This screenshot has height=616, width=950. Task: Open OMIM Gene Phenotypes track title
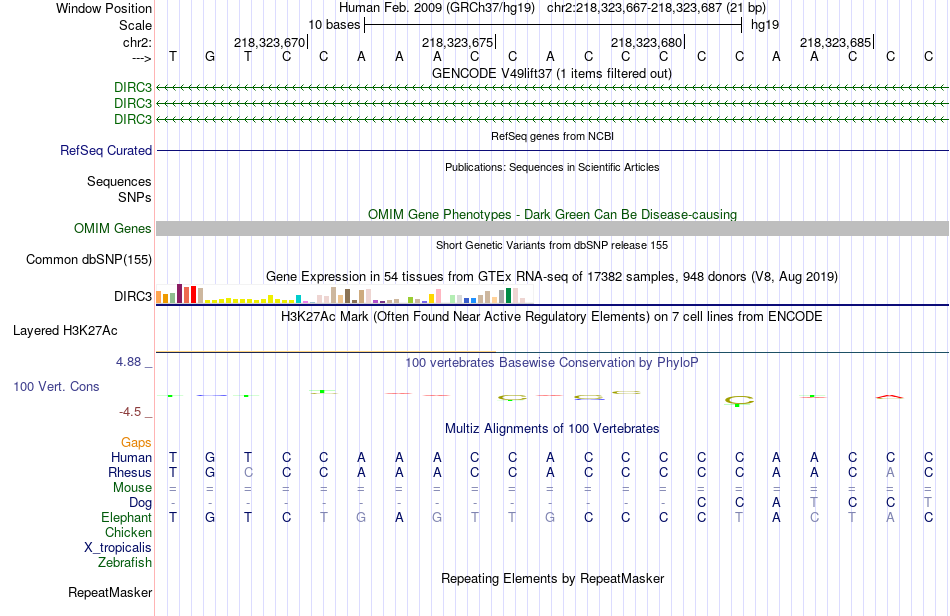point(552,214)
